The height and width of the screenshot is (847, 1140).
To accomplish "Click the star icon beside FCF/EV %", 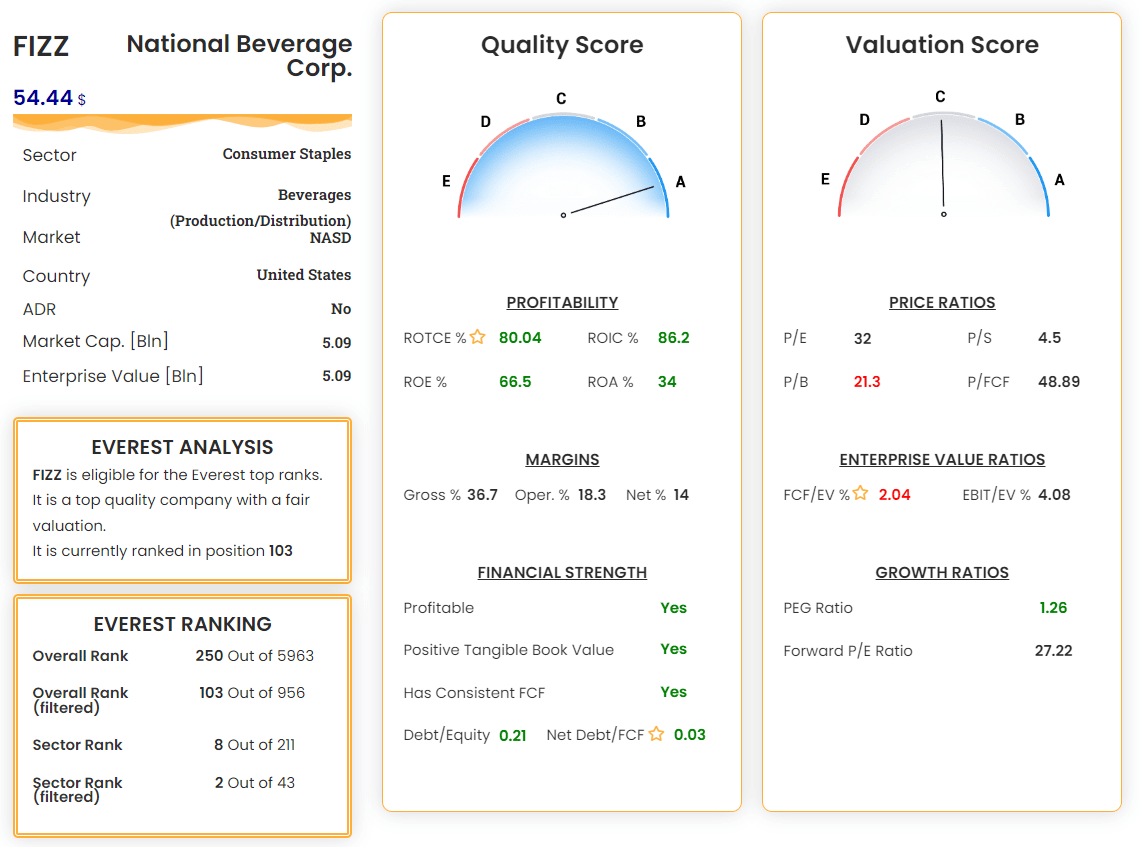I will [860, 494].
